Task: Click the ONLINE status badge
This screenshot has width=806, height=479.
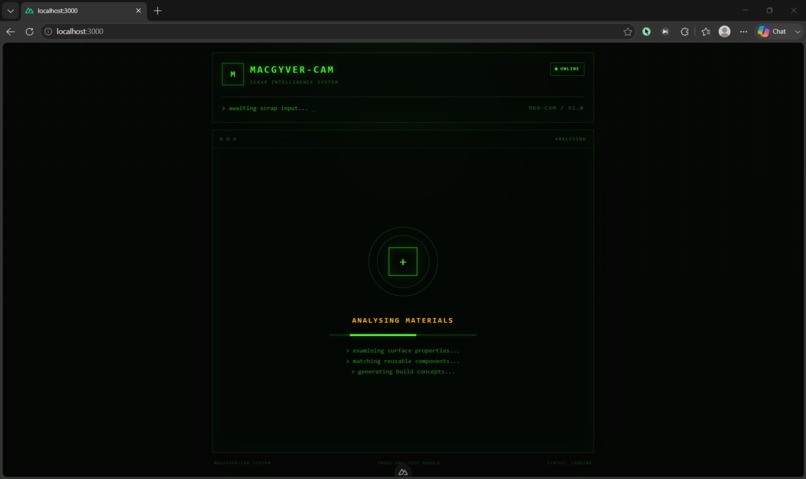Action: [567, 69]
